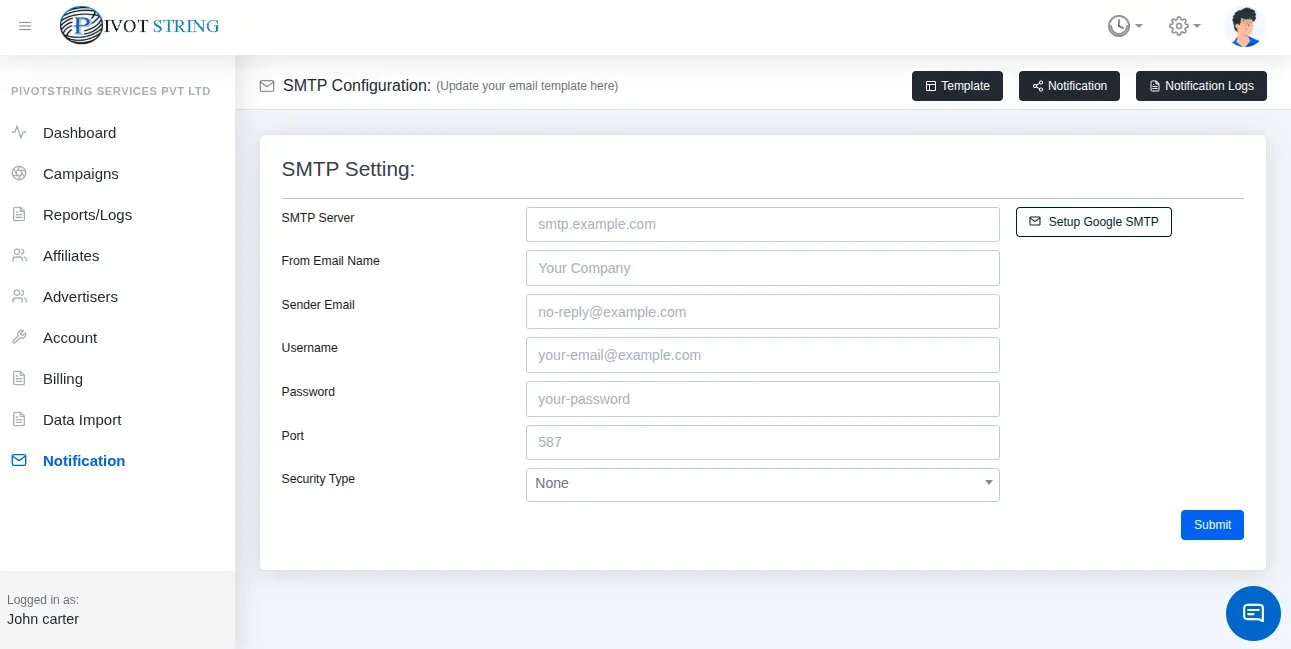Image resolution: width=1291 pixels, height=649 pixels.
Task: Open the Notification Logs tab
Action: pyautogui.click(x=1201, y=86)
